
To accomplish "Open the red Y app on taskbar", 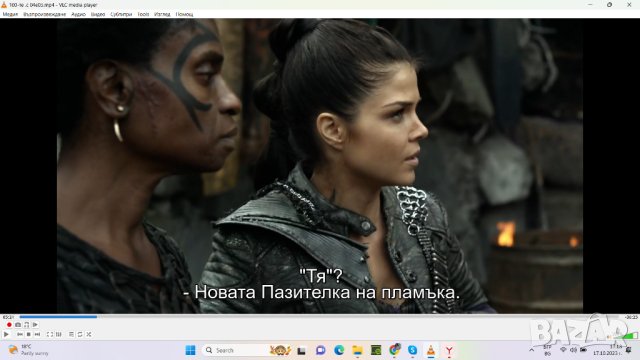I will (449, 350).
